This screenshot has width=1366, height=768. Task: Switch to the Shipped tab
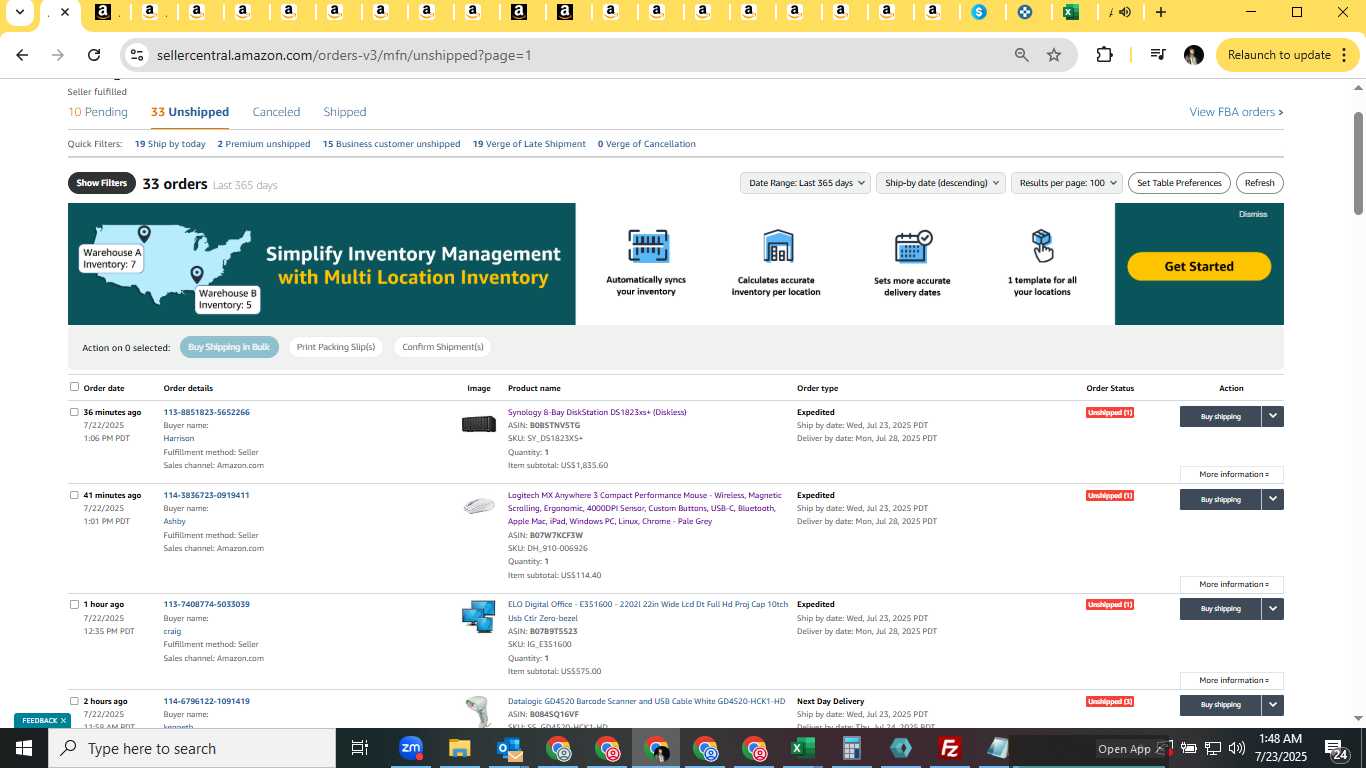(x=345, y=112)
